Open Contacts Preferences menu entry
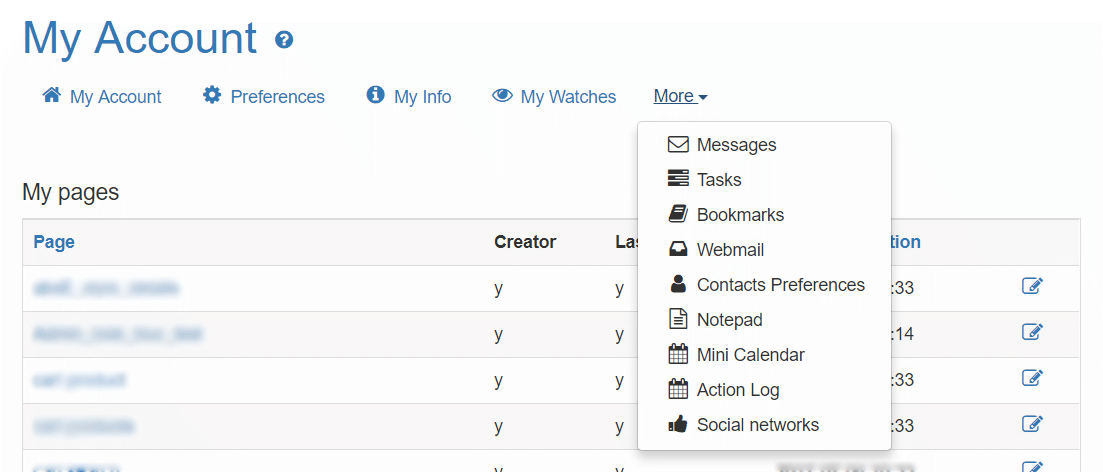This screenshot has width=1103, height=472. coord(780,285)
